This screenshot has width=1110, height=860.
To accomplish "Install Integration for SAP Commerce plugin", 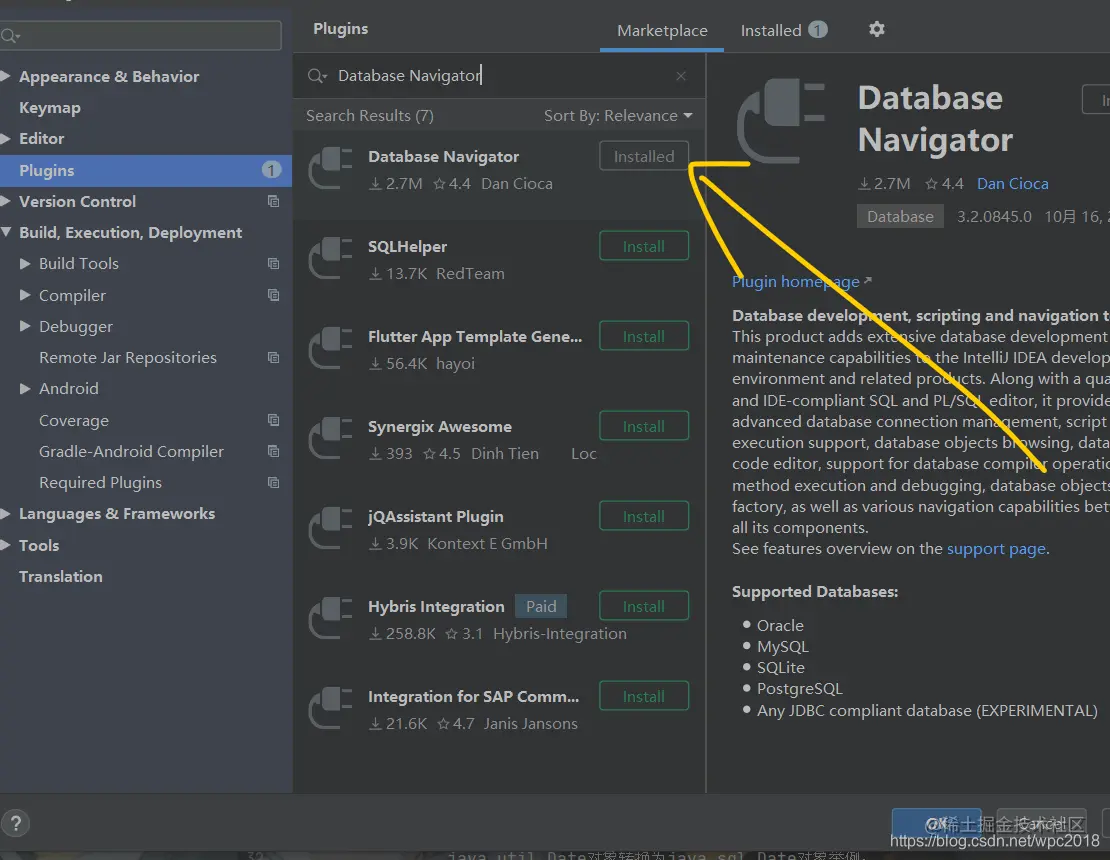I will (x=643, y=696).
